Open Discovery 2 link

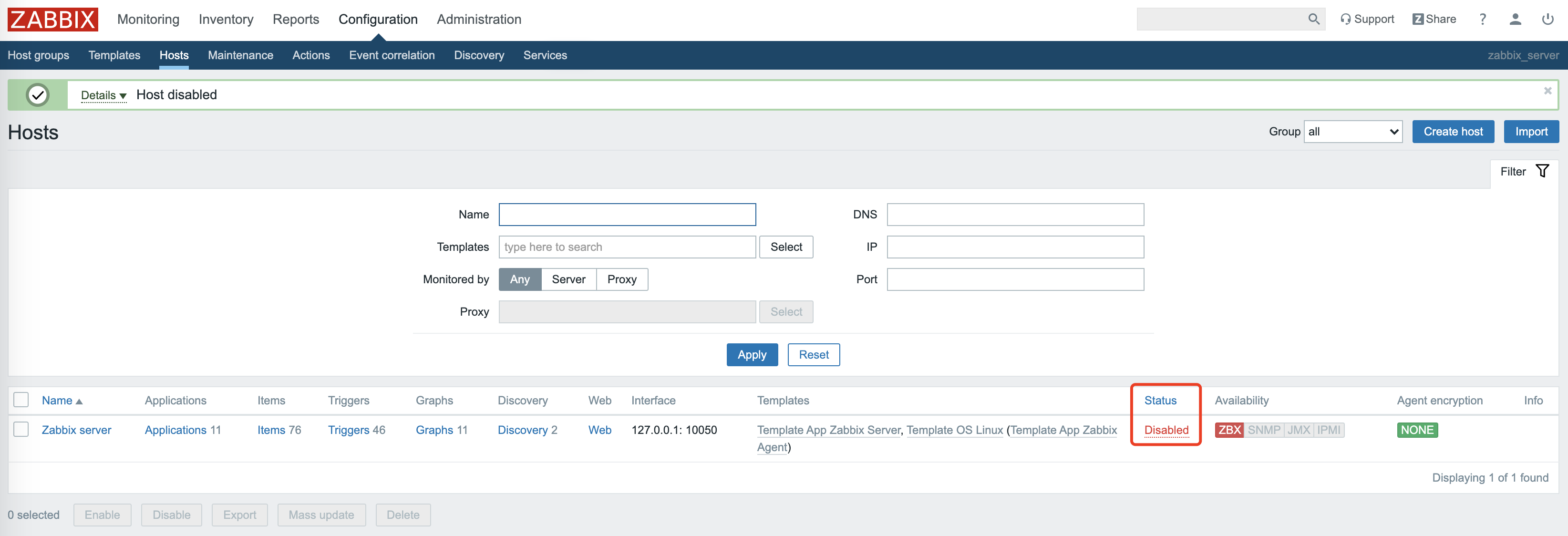tap(523, 430)
